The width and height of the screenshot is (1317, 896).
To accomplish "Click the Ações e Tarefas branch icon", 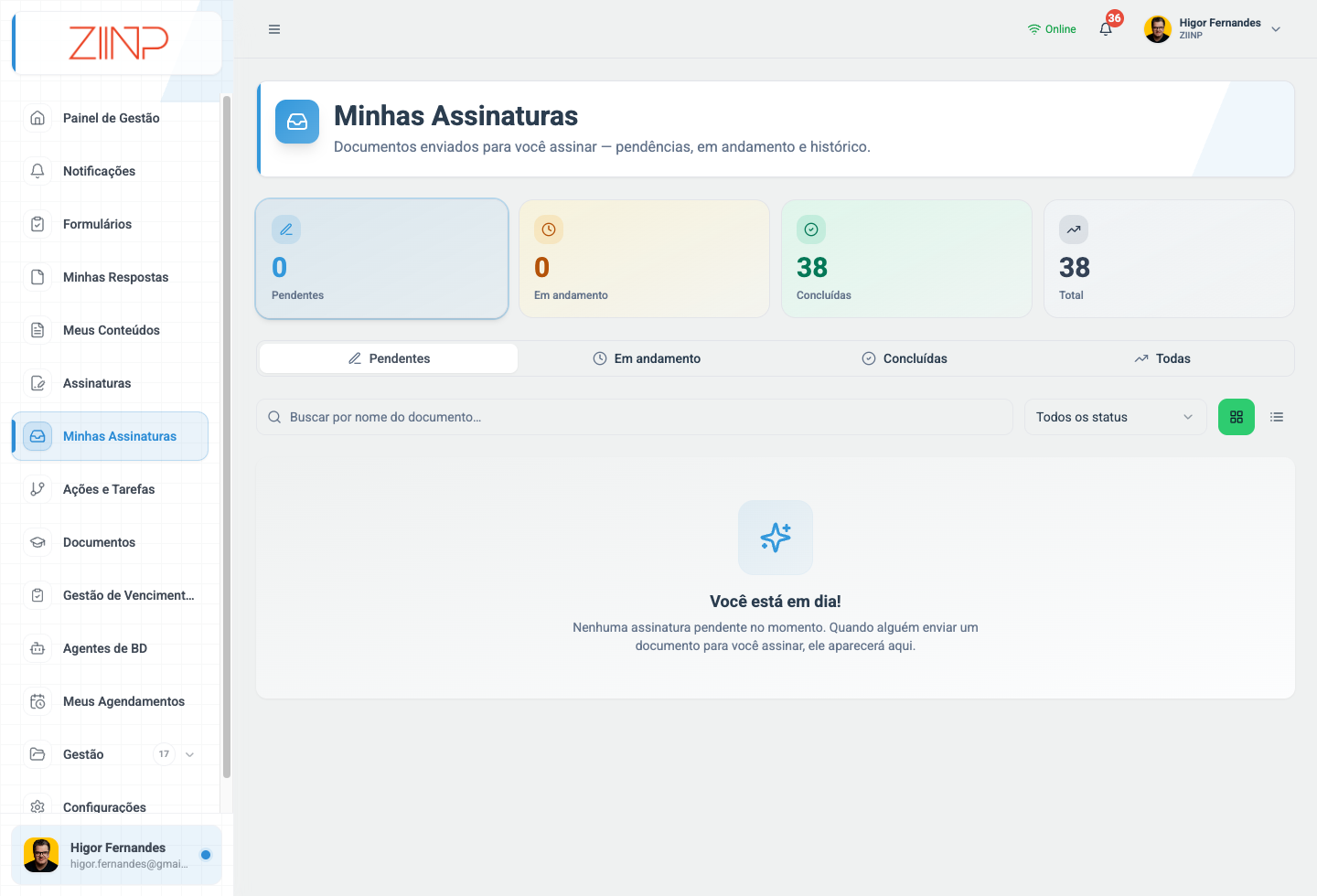I will click(37, 489).
